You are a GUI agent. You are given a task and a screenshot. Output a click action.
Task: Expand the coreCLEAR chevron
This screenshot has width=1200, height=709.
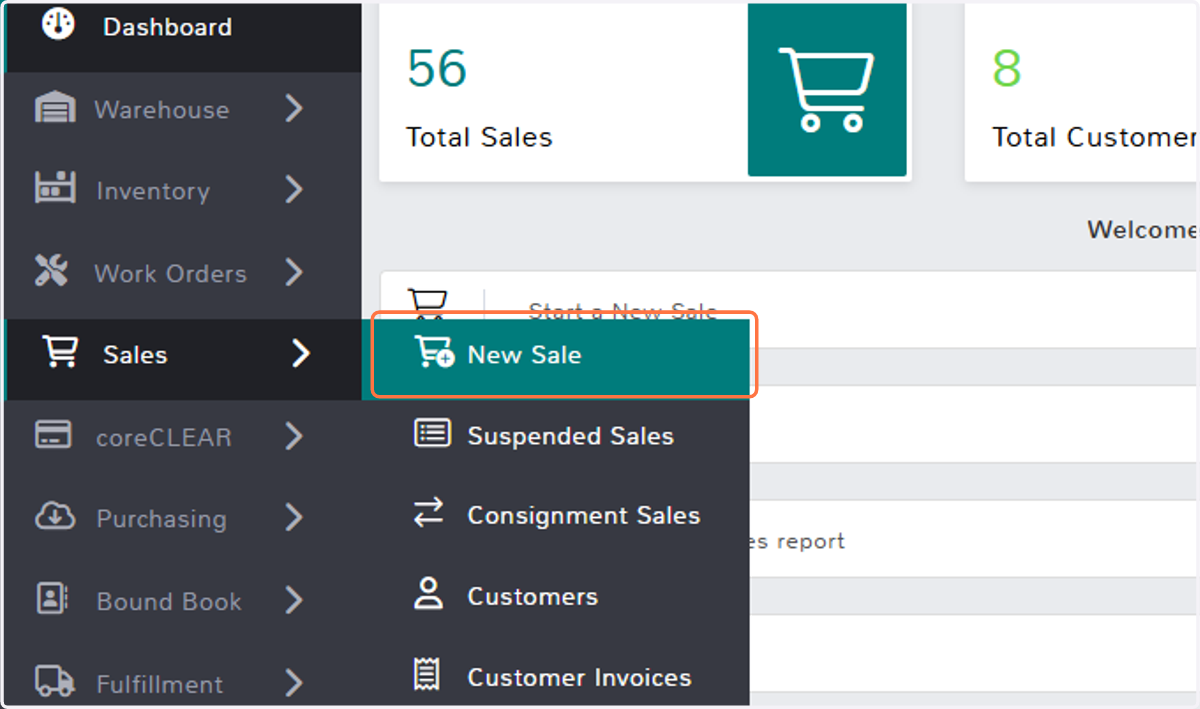293,436
